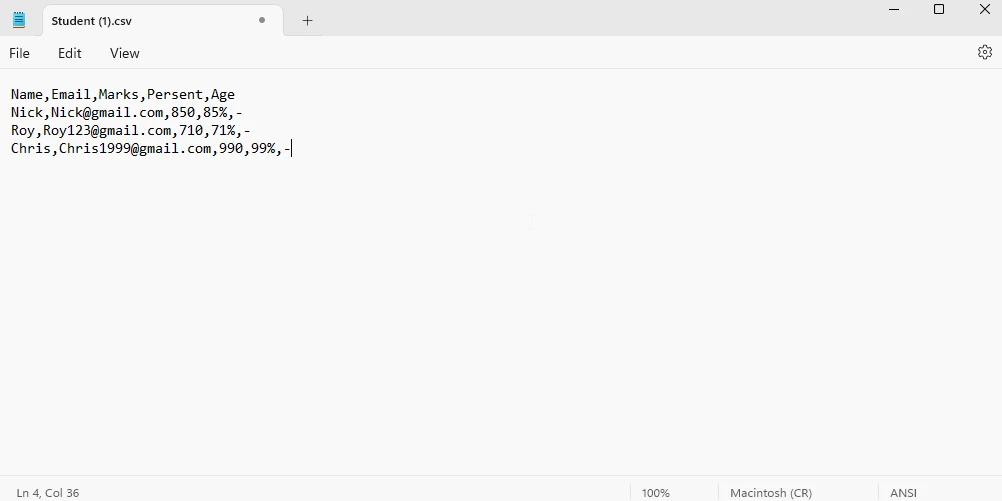This screenshot has width=1002, height=501.
Task: Click the Macintosh (CR) line ending indicator
Action: pyautogui.click(x=771, y=492)
